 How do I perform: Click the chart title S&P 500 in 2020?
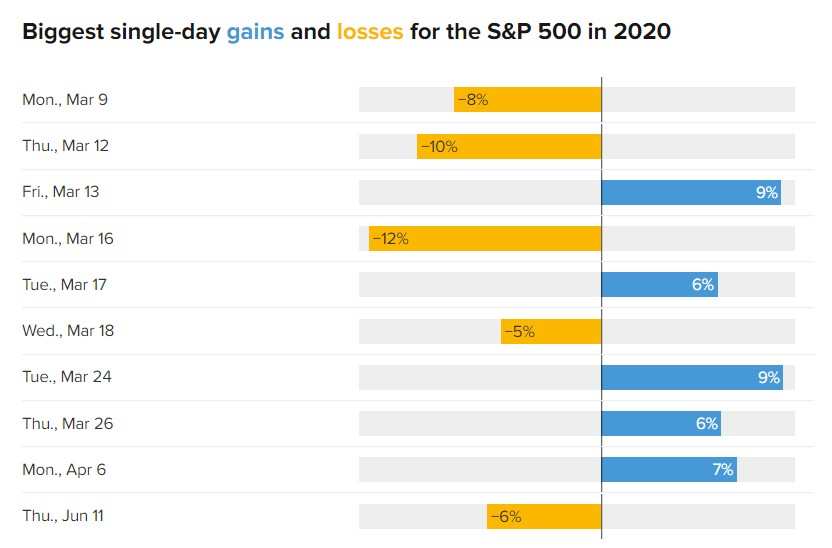point(579,32)
